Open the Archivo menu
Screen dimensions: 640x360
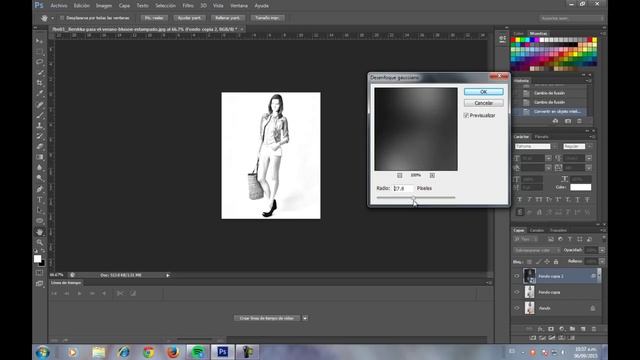pyautogui.click(x=59, y=6)
